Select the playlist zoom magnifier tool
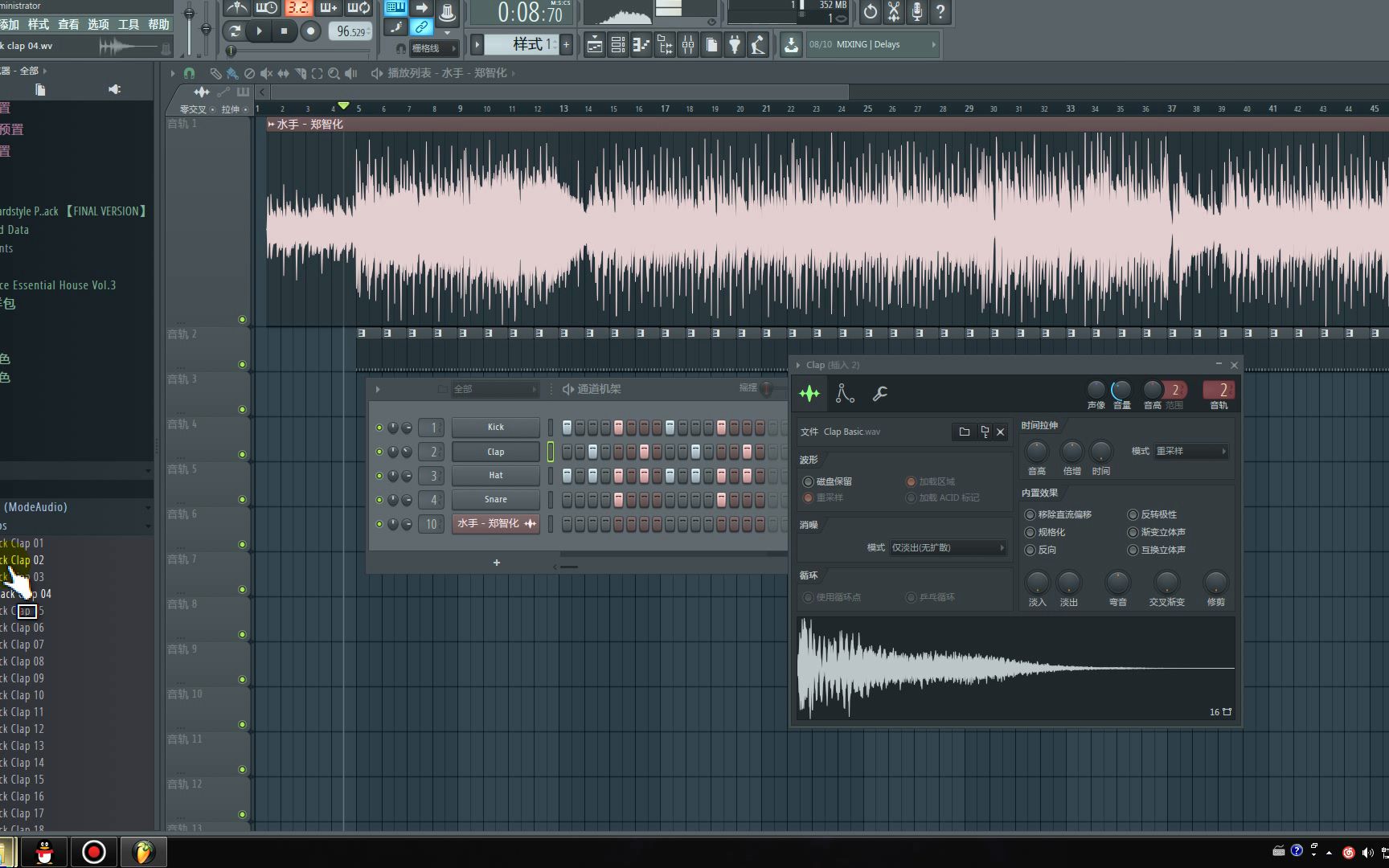The height and width of the screenshot is (868, 1389). tap(334, 73)
